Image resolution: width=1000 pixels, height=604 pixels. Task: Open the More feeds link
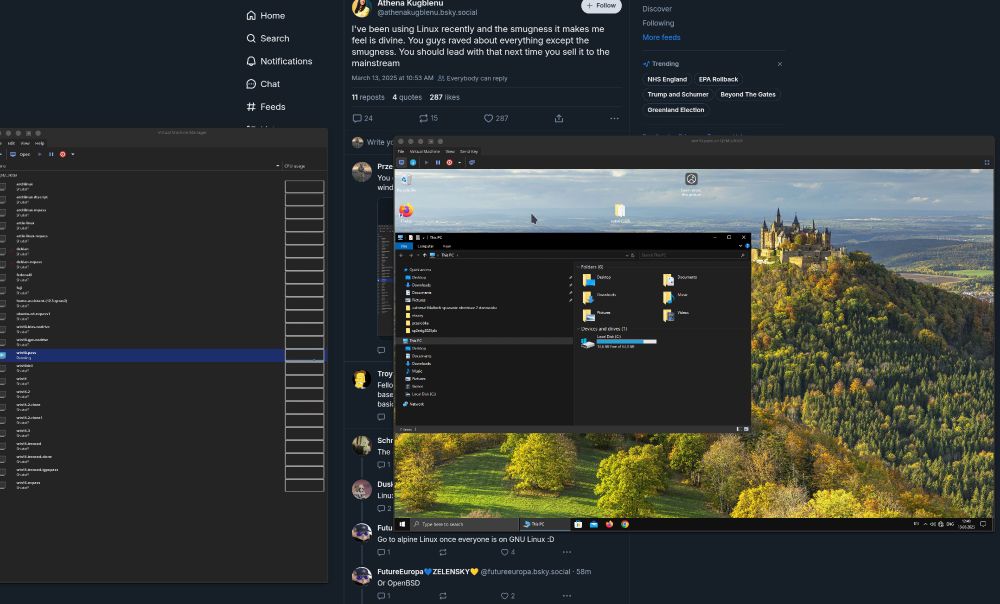point(661,38)
